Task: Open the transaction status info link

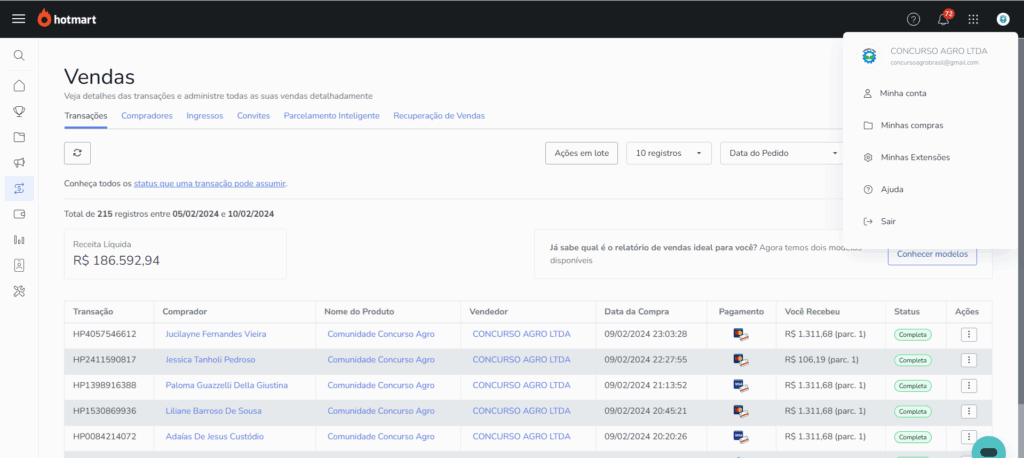Action: (x=210, y=184)
